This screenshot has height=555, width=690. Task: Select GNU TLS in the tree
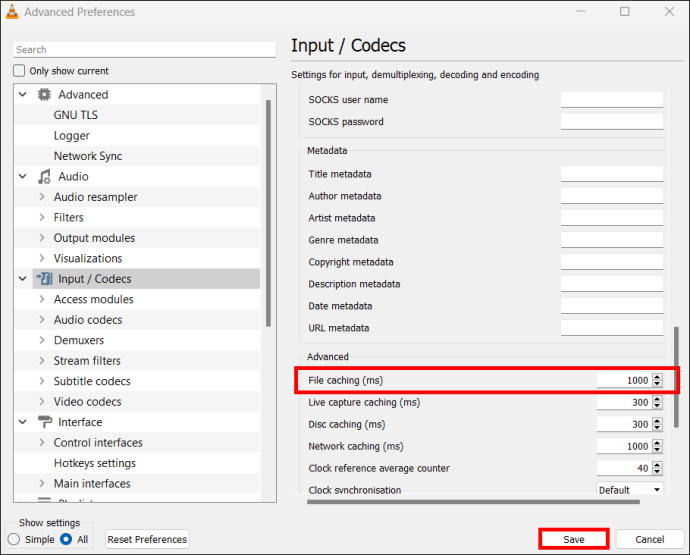76,115
